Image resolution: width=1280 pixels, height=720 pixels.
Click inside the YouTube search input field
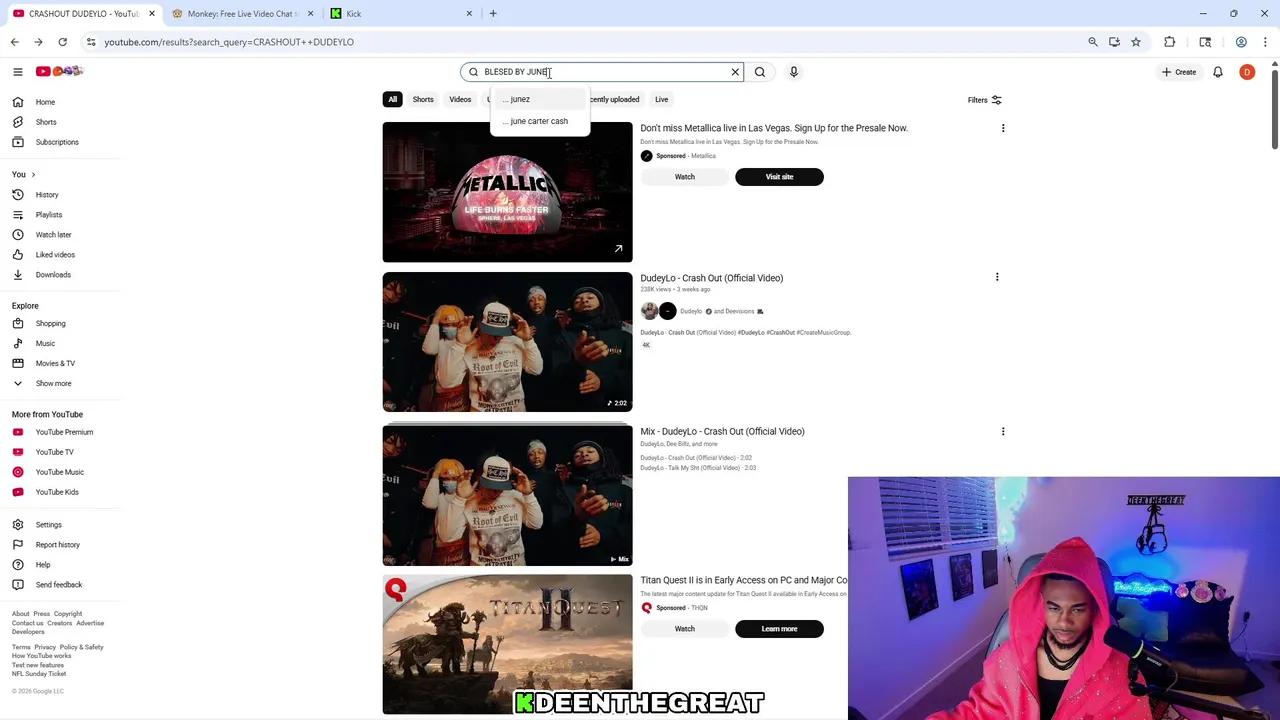click(x=603, y=72)
